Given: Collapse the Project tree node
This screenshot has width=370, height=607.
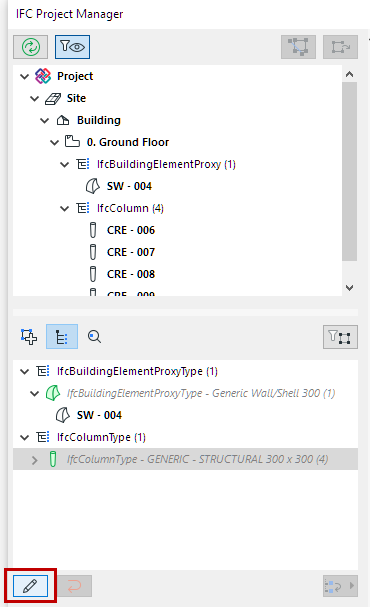Looking at the screenshot, I should tap(25, 76).
